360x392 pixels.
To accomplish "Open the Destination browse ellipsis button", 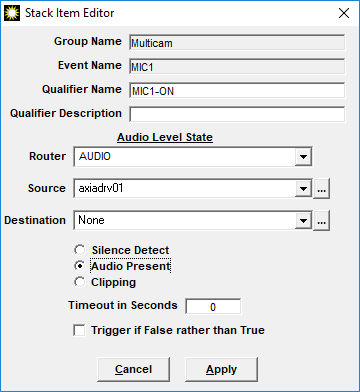I will point(321,221).
